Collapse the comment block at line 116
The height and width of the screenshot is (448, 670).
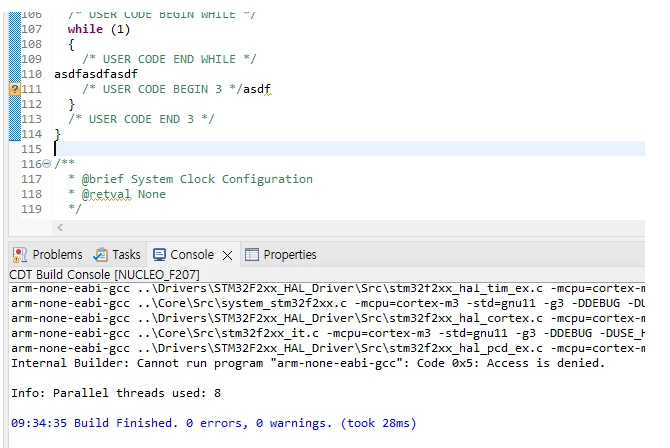(x=47, y=164)
